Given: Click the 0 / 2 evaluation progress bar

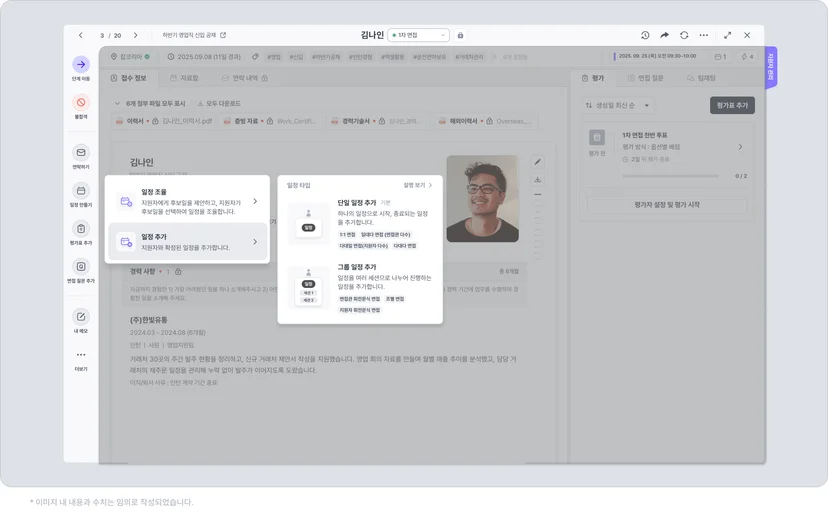Looking at the screenshot, I should tap(670, 176).
